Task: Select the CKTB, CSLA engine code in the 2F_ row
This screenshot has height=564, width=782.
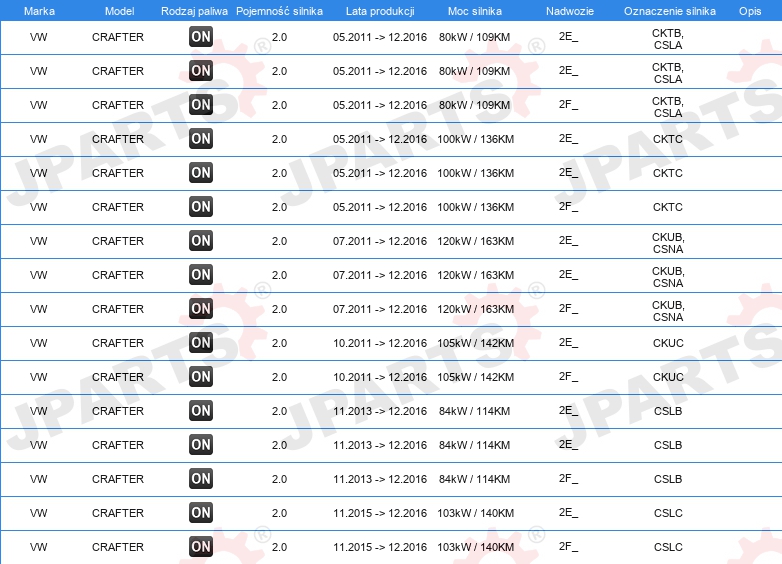Action: click(x=668, y=107)
